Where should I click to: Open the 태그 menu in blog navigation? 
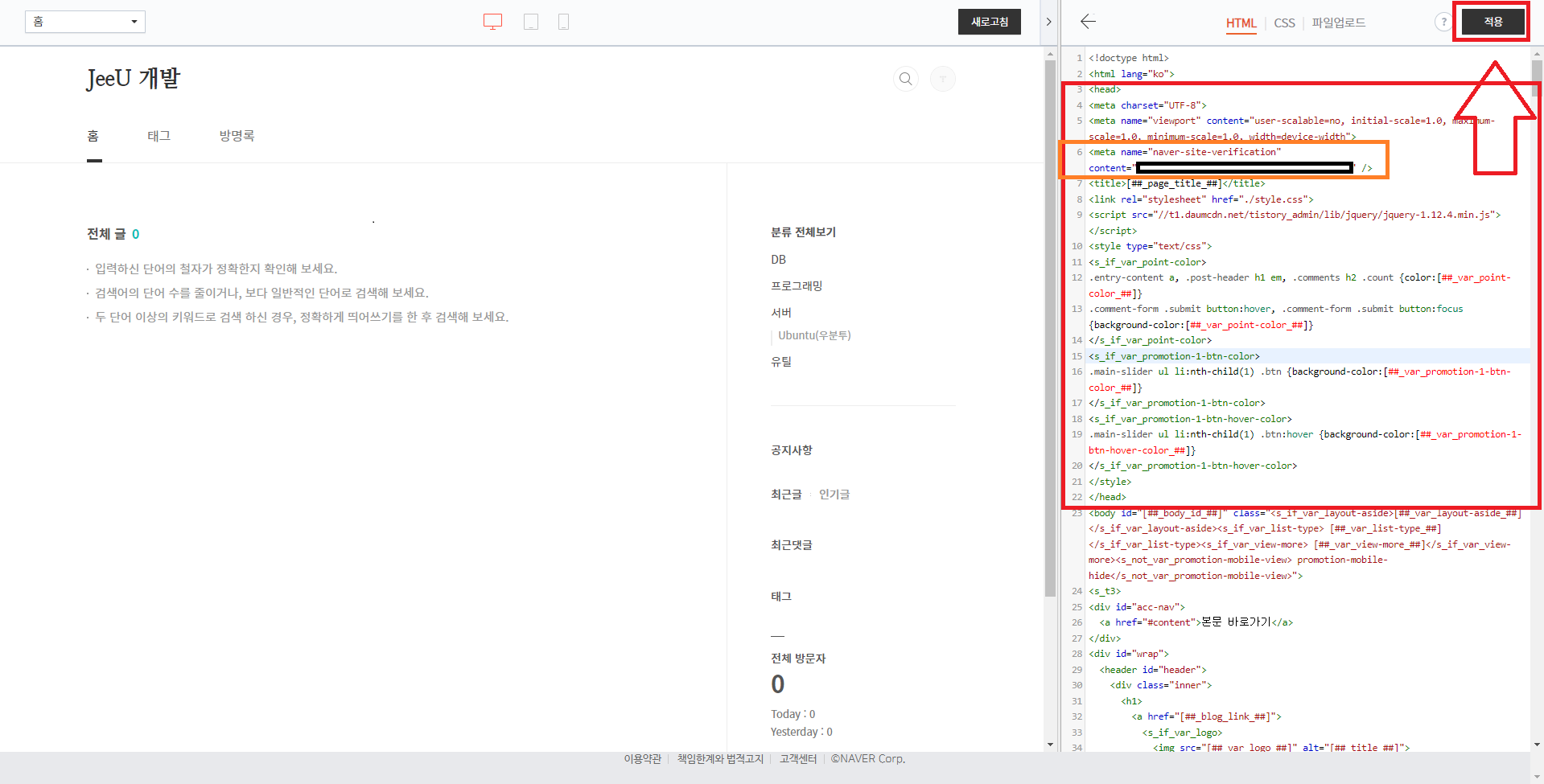(x=159, y=136)
